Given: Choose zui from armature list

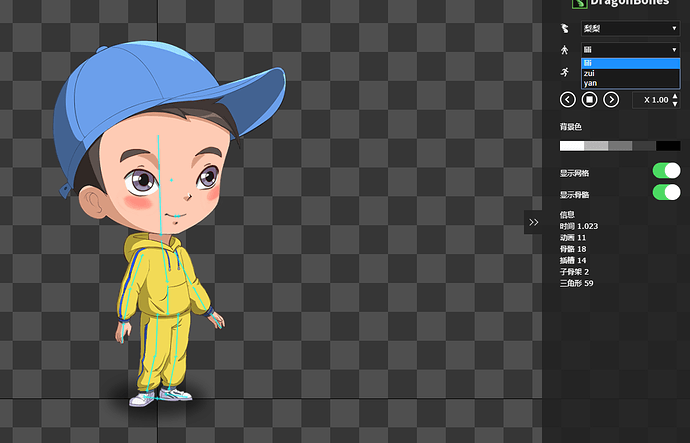Looking at the screenshot, I should pyautogui.click(x=631, y=73).
